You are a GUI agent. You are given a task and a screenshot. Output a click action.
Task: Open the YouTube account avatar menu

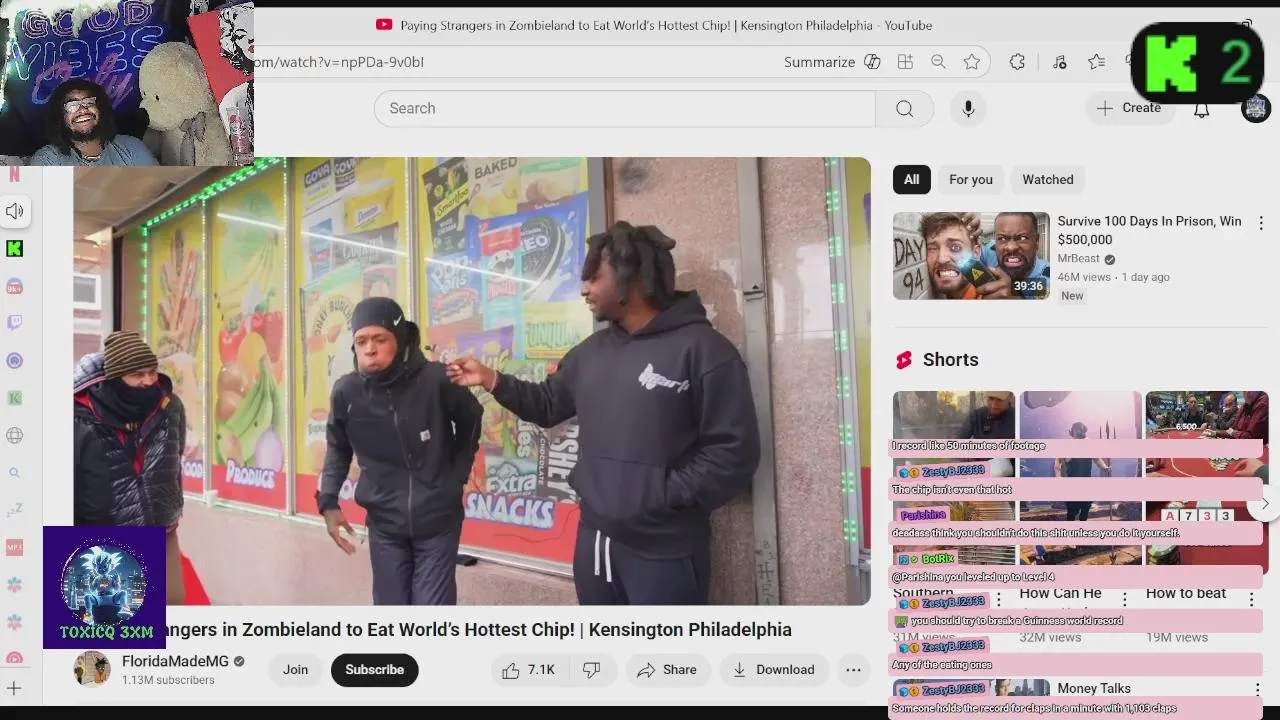pos(1256,108)
